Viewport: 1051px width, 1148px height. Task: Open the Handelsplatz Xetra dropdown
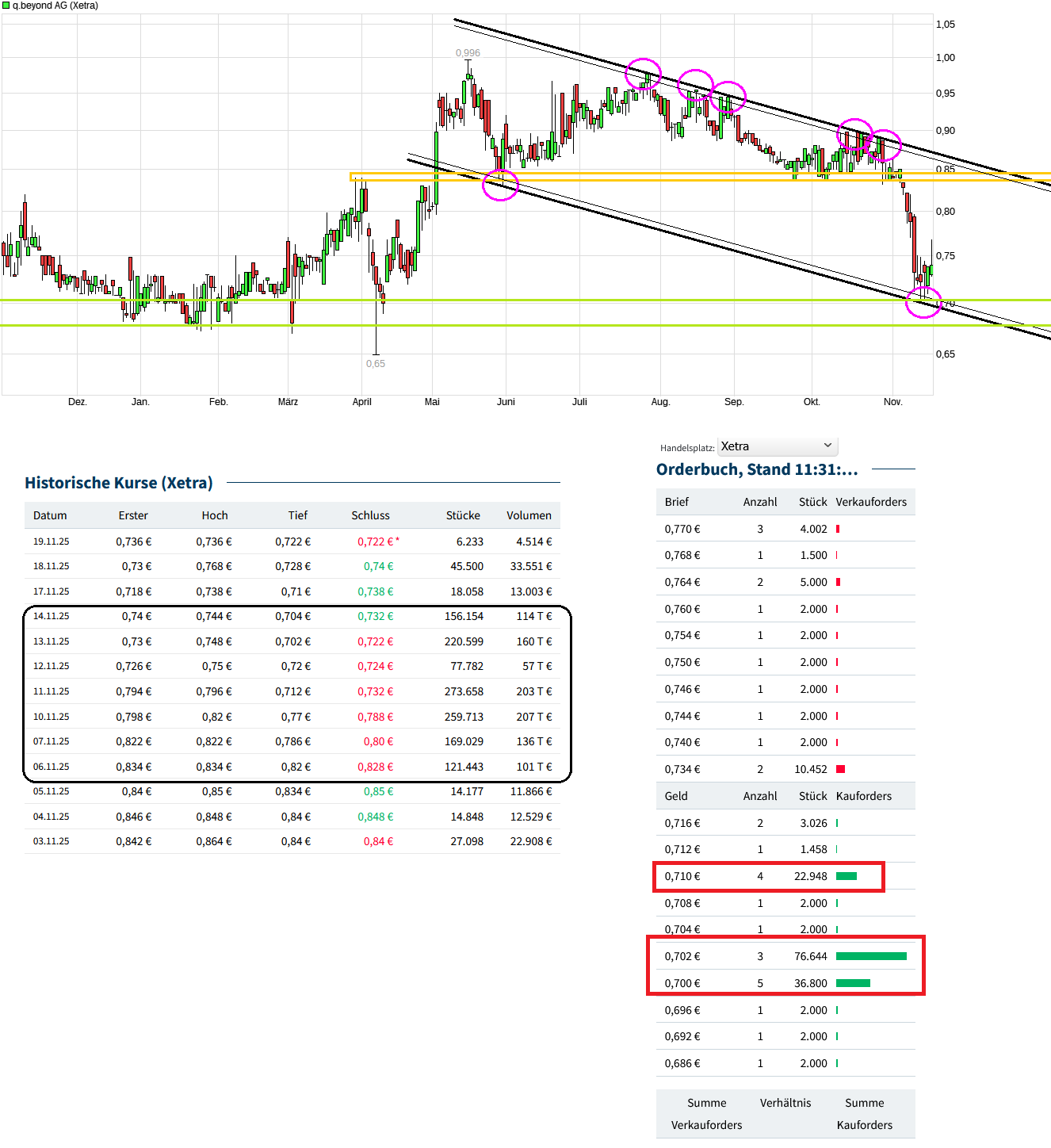tap(777, 446)
